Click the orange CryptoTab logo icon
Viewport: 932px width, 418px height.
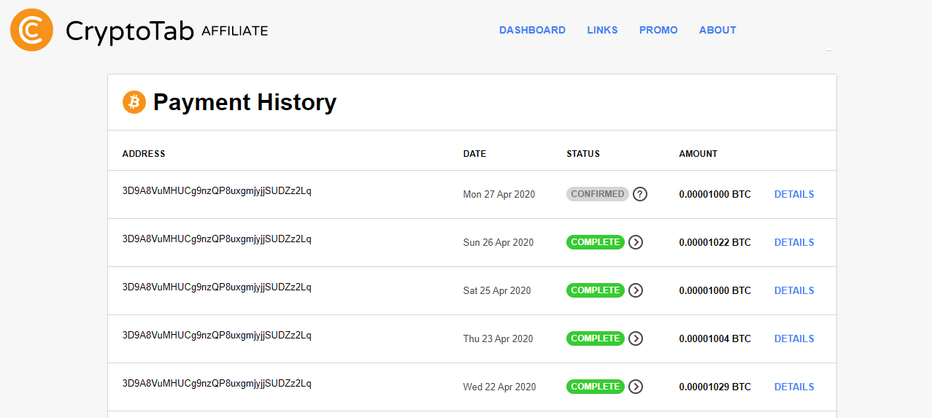click(x=32, y=30)
